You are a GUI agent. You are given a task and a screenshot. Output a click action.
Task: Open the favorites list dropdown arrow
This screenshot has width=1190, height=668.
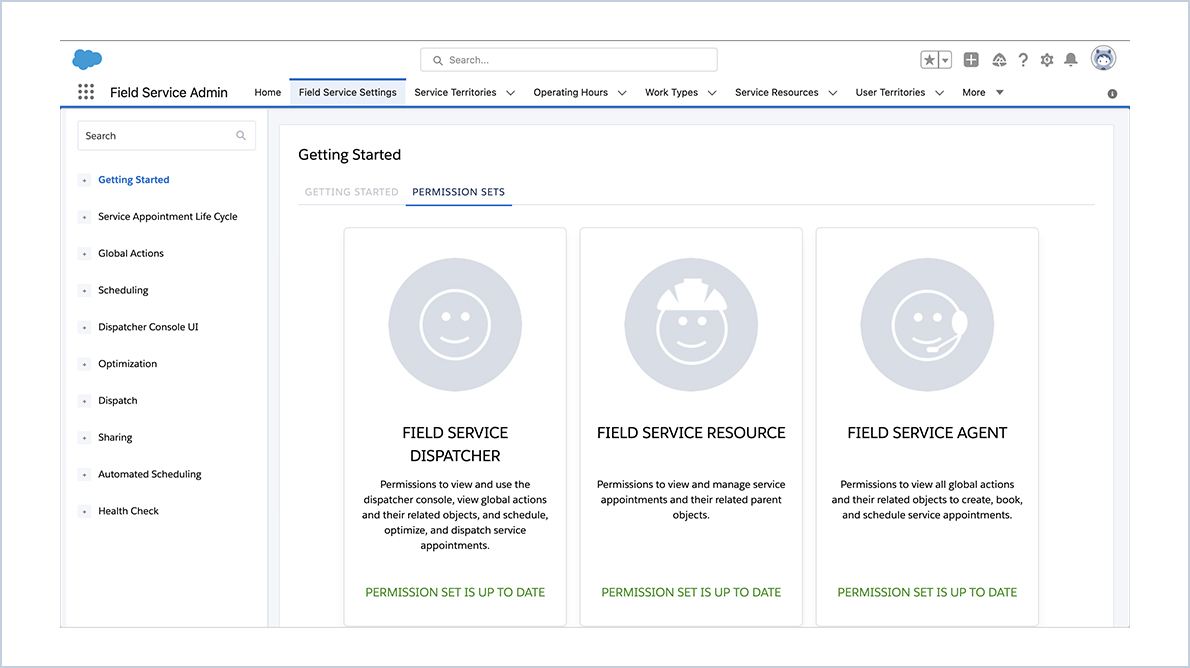[944, 59]
